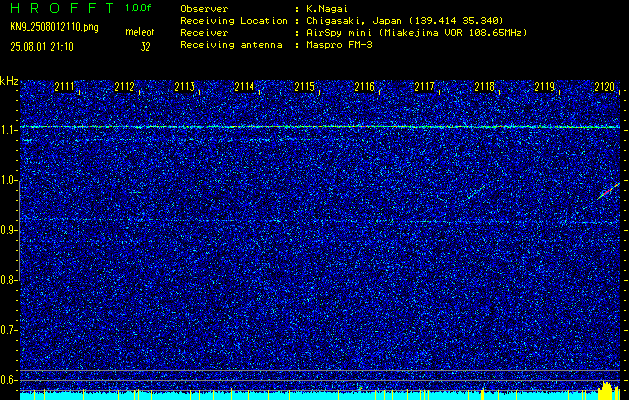Click the 2116 time marker
629x400 pixels.
tap(365, 87)
